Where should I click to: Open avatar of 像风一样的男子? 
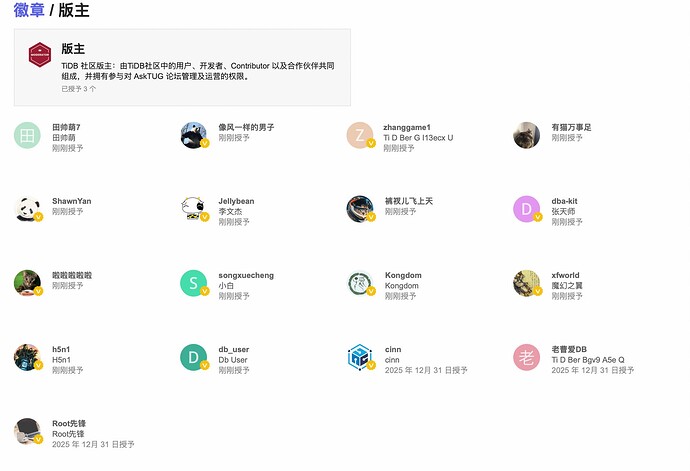pos(194,135)
